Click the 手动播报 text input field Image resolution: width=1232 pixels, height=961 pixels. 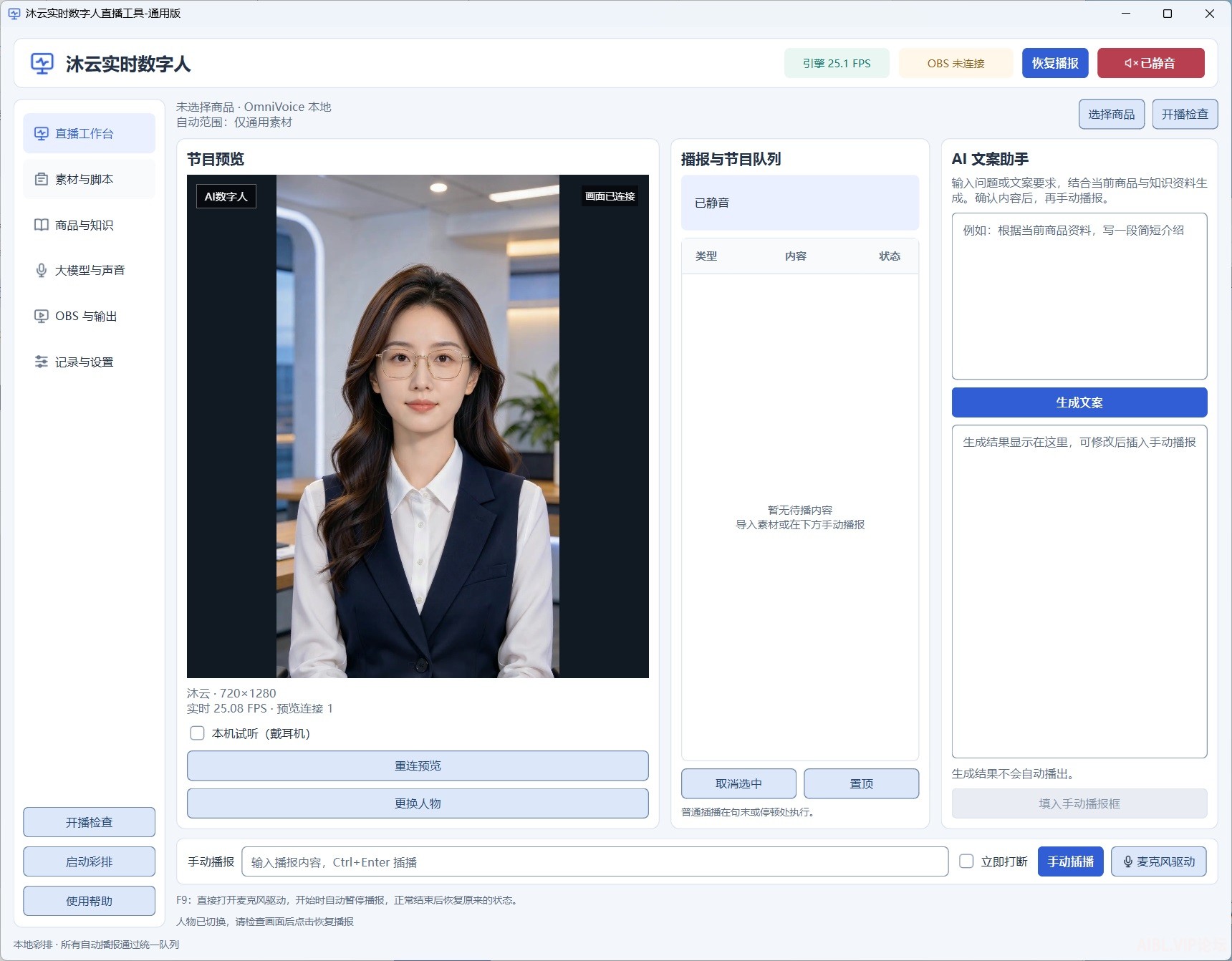(x=595, y=861)
